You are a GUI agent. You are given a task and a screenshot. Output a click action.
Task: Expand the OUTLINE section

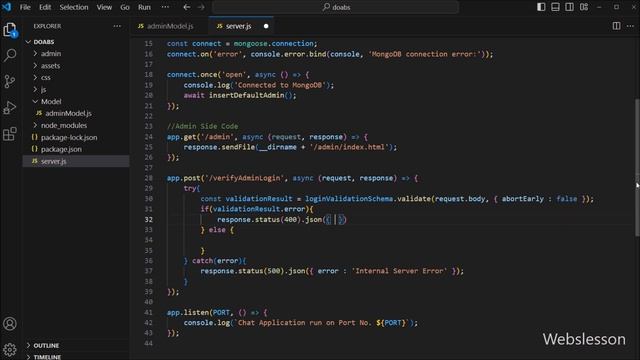[x=76, y=345]
